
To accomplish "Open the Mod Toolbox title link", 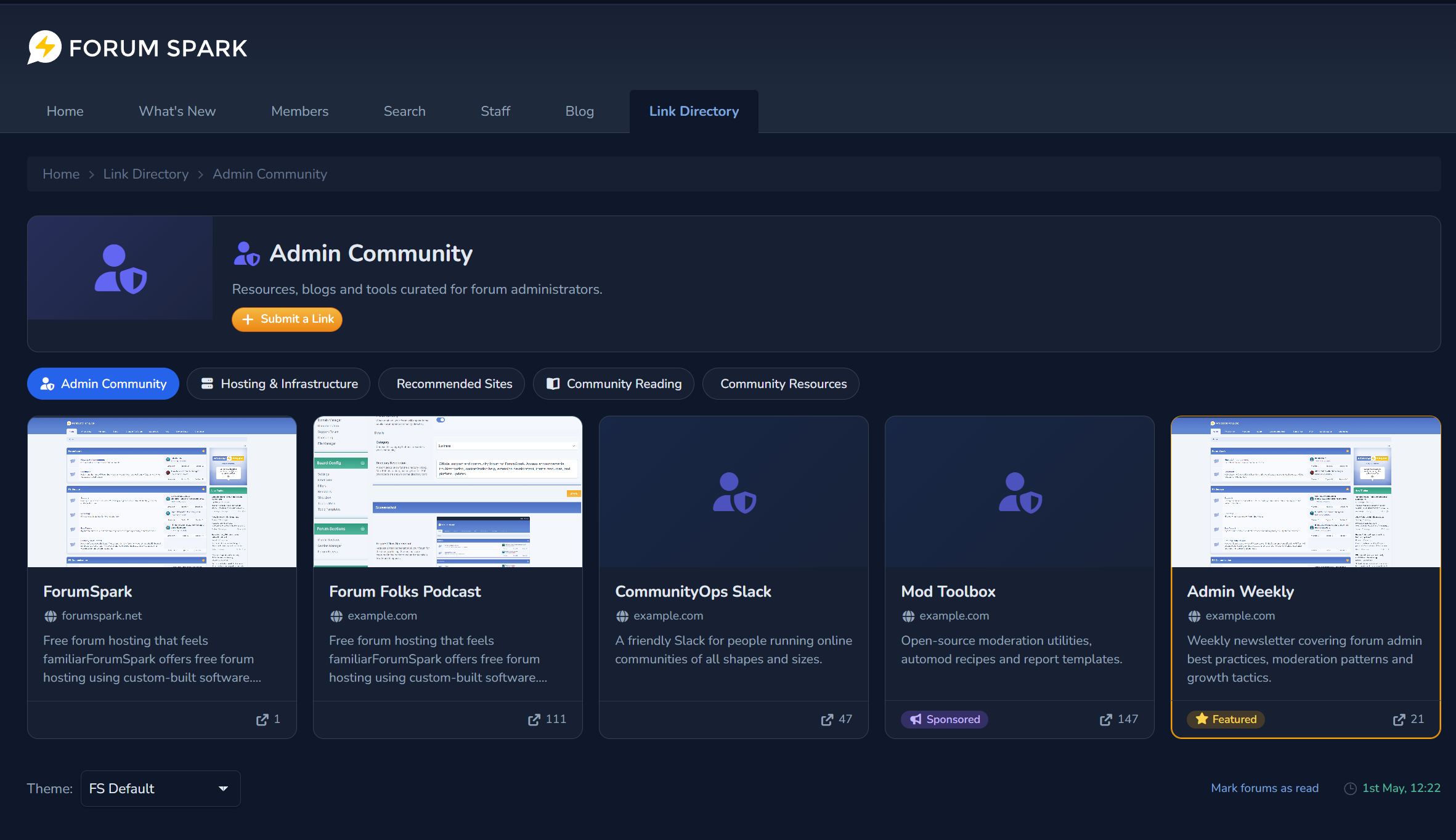I will click(948, 592).
